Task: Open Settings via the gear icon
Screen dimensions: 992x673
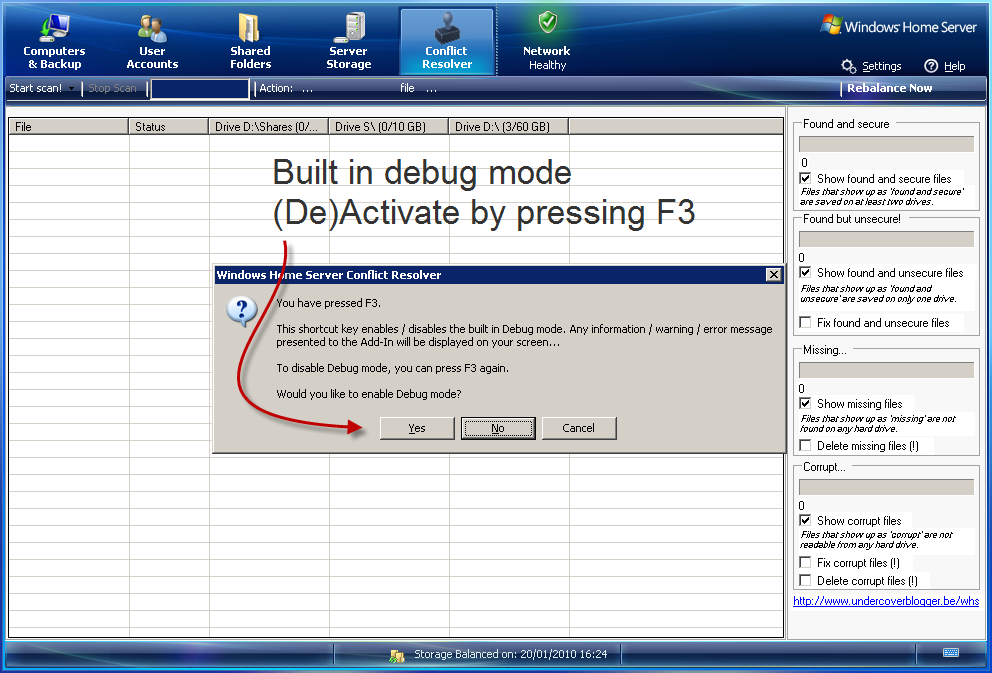Action: (848, 66)
